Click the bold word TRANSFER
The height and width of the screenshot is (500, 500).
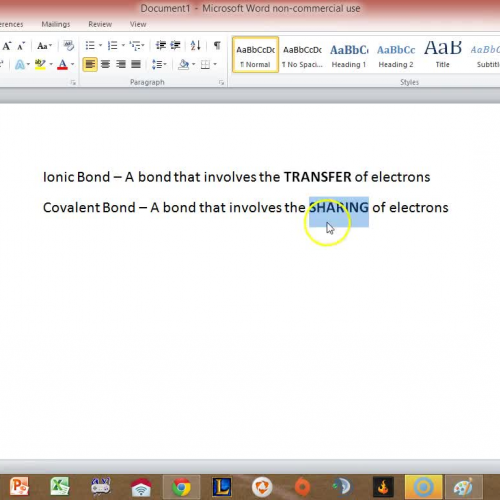click(317, 177)
